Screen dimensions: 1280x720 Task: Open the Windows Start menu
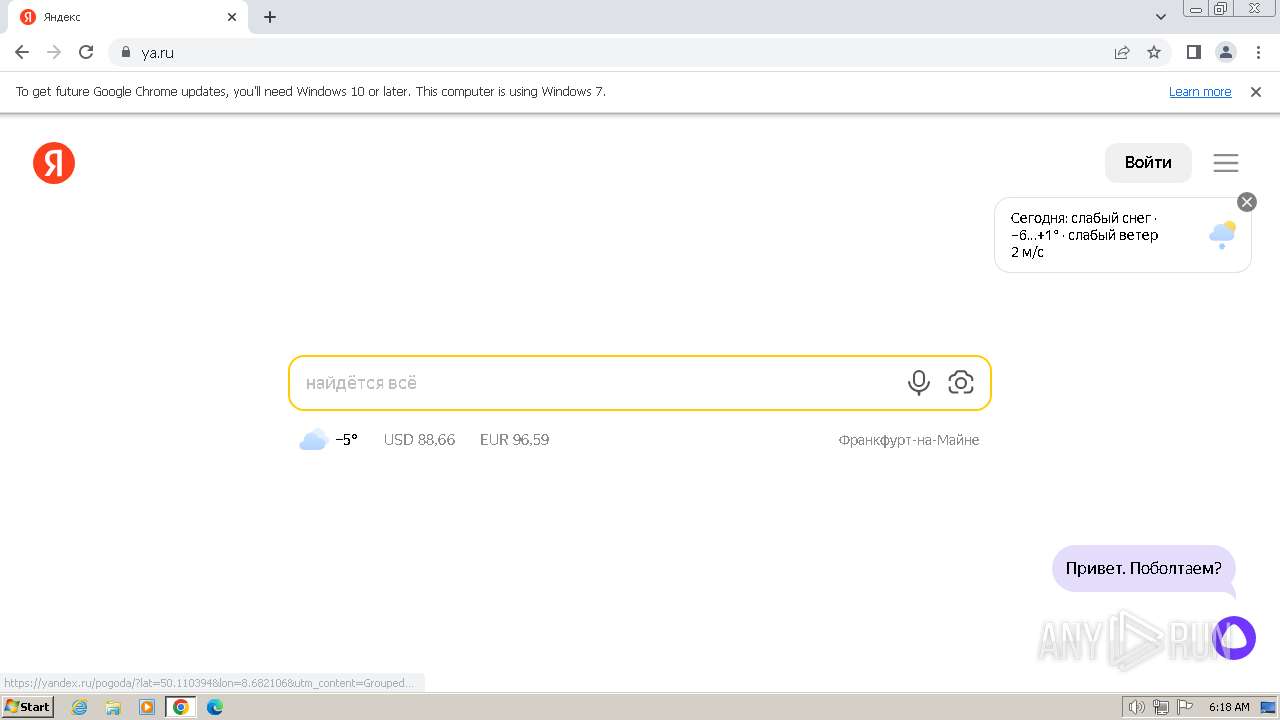pyautogui.click(x=28, y=707)
